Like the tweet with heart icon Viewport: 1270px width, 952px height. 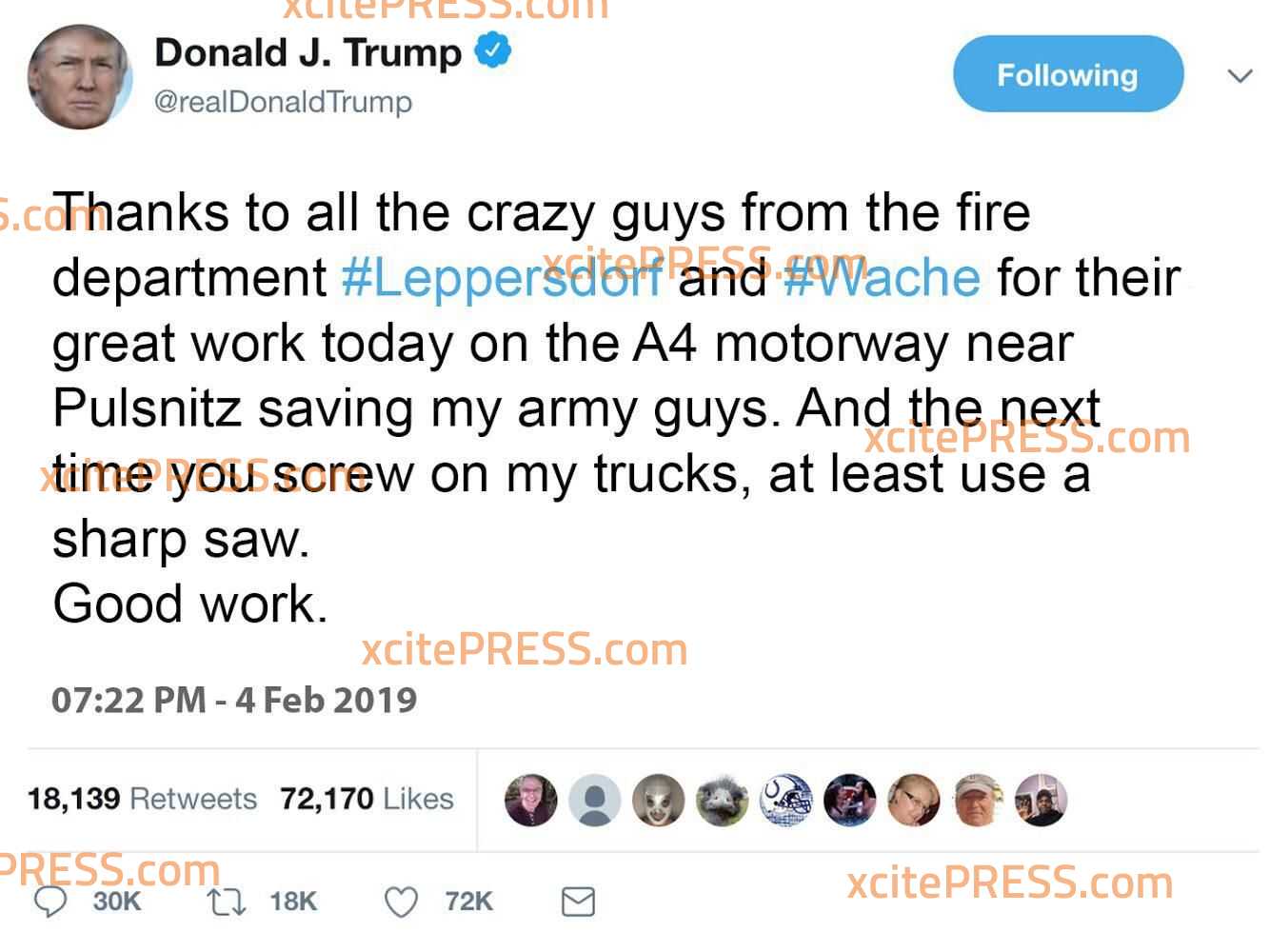click(x=401, y=901)
